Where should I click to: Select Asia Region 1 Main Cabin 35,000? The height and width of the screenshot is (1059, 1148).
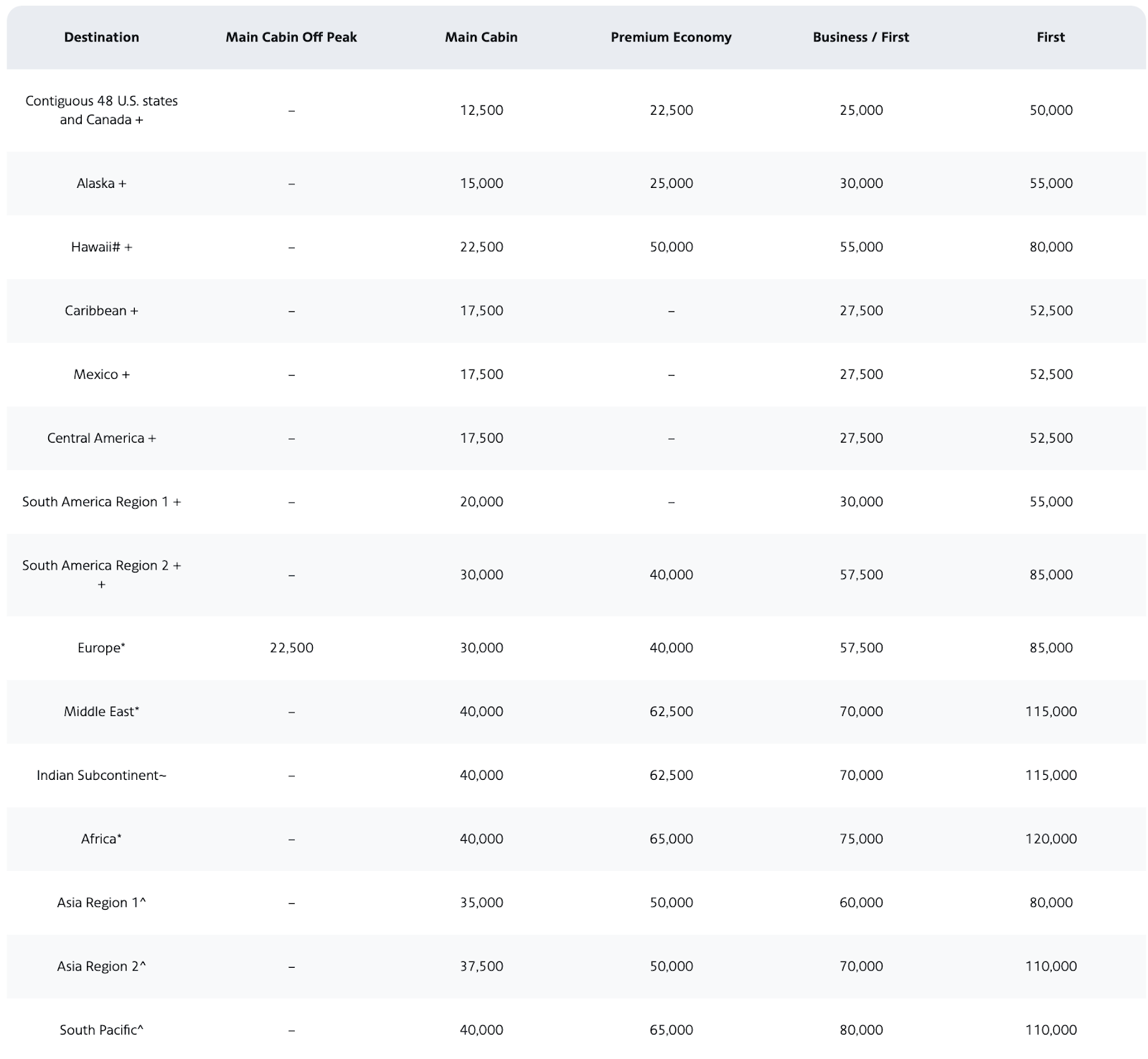click(x=481, y=903)
